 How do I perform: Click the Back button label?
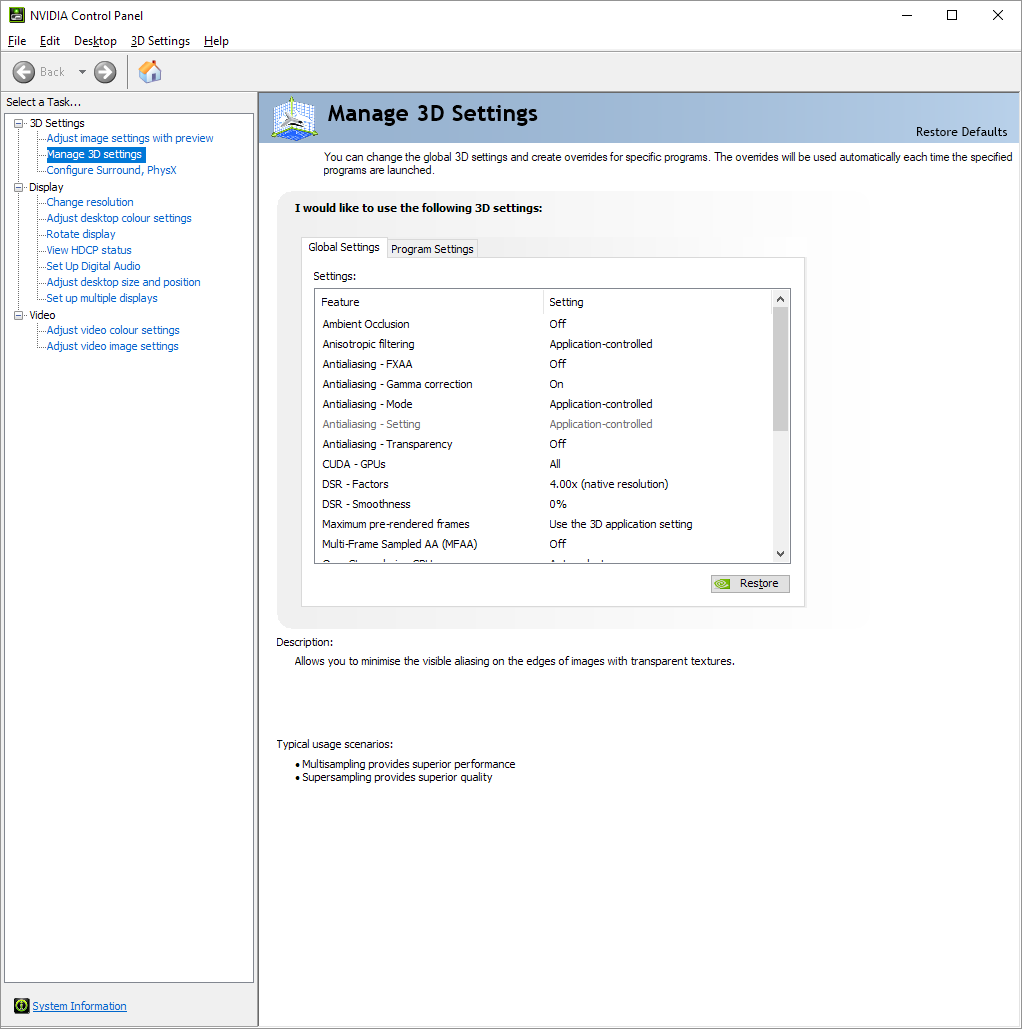[53, 72]
